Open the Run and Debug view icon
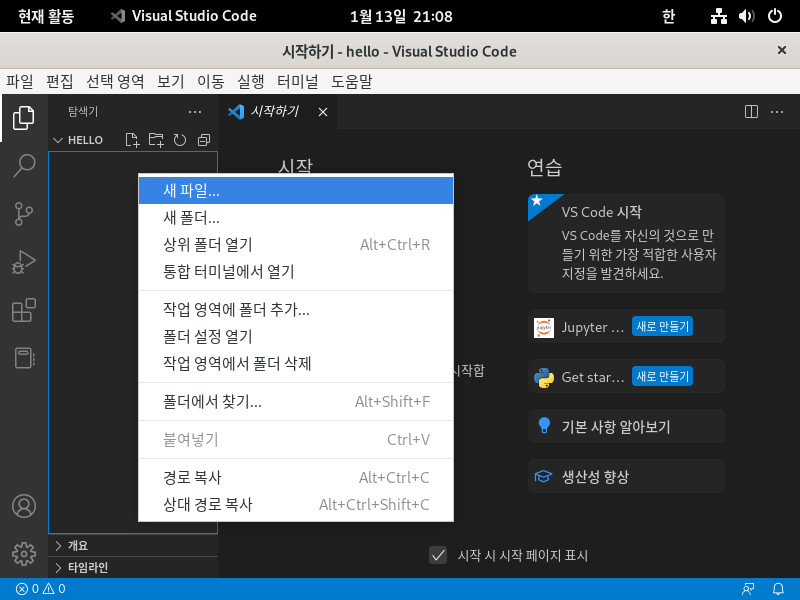This screenshot has width=800, height=600. (23, 262)
